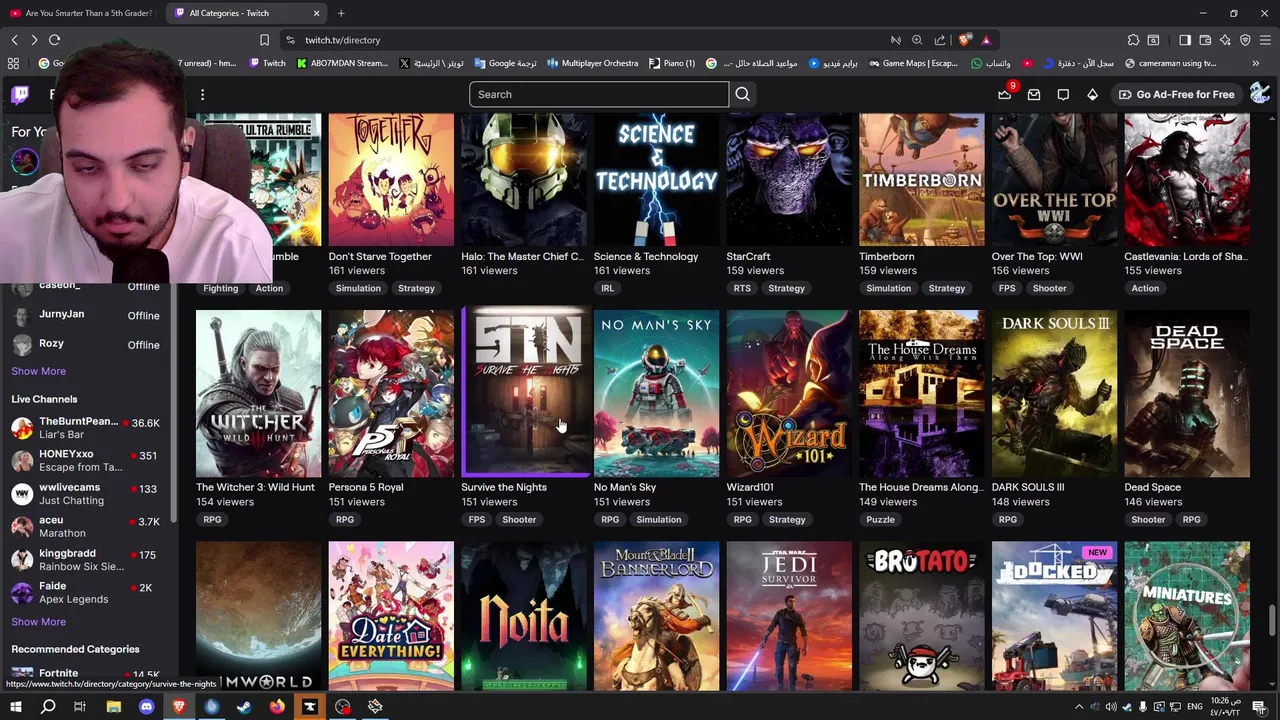Open The Witcher 3 Wild Hunt cover
This screenshot has width=1280, height=720.
pyautogui.click(x=258, y=393)
